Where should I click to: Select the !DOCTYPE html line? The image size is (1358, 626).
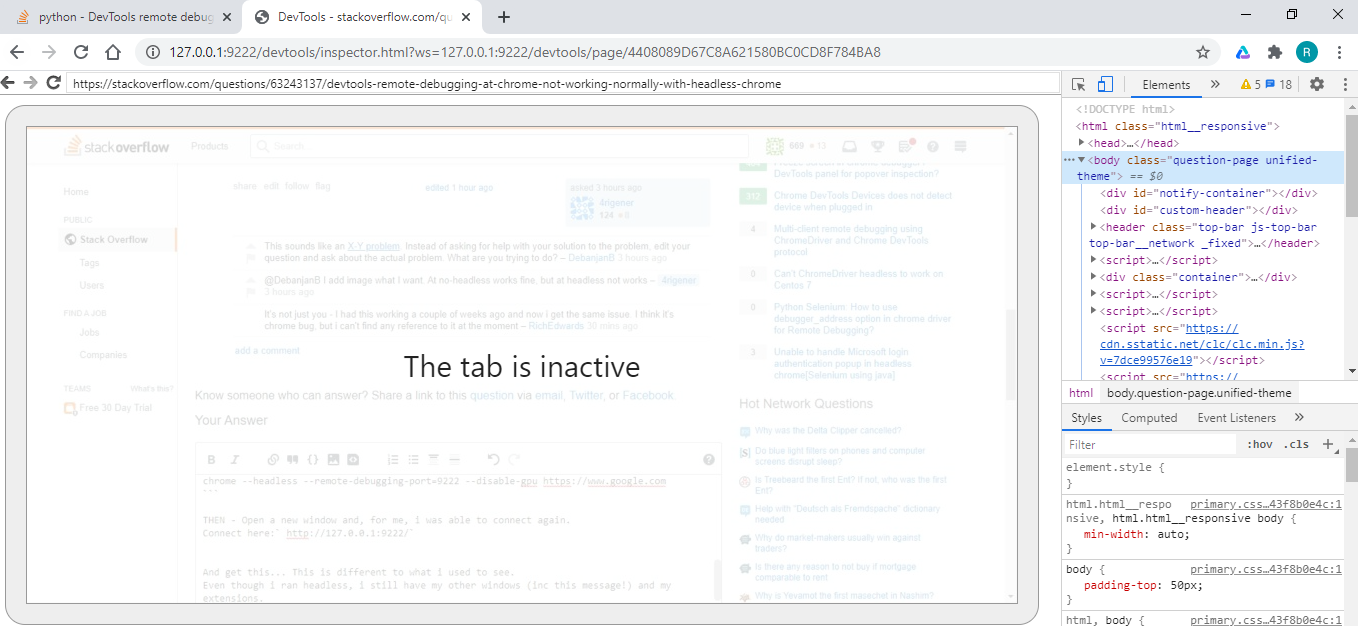pyautogui.click(x=1125, y=109)
